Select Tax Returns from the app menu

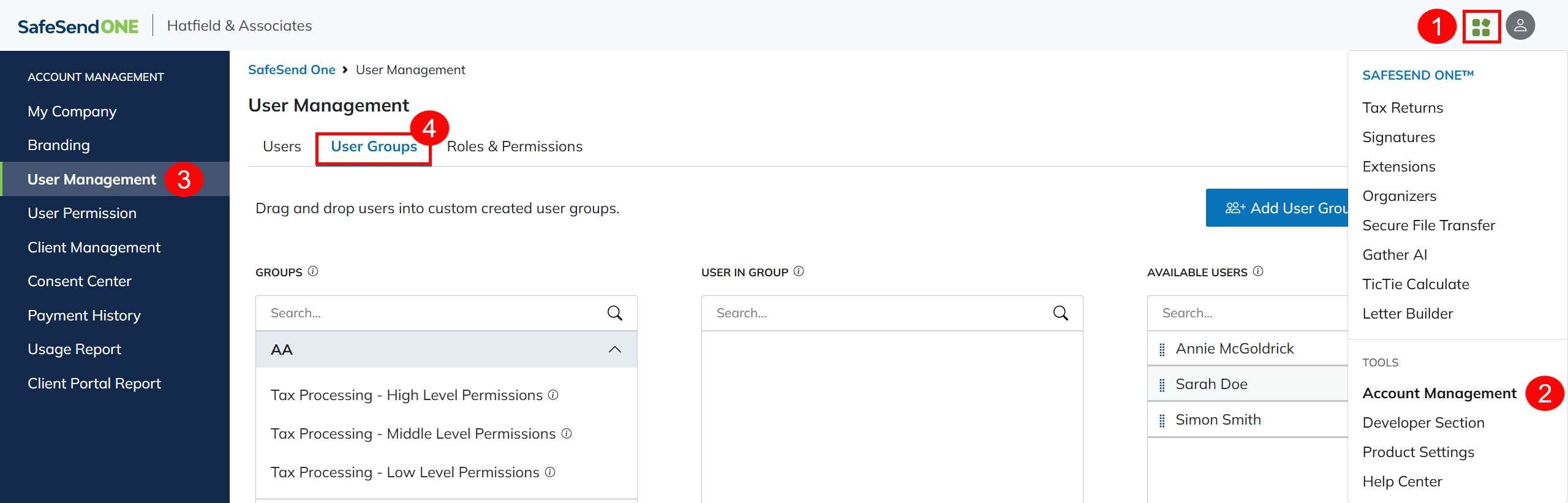[1403, 108]
